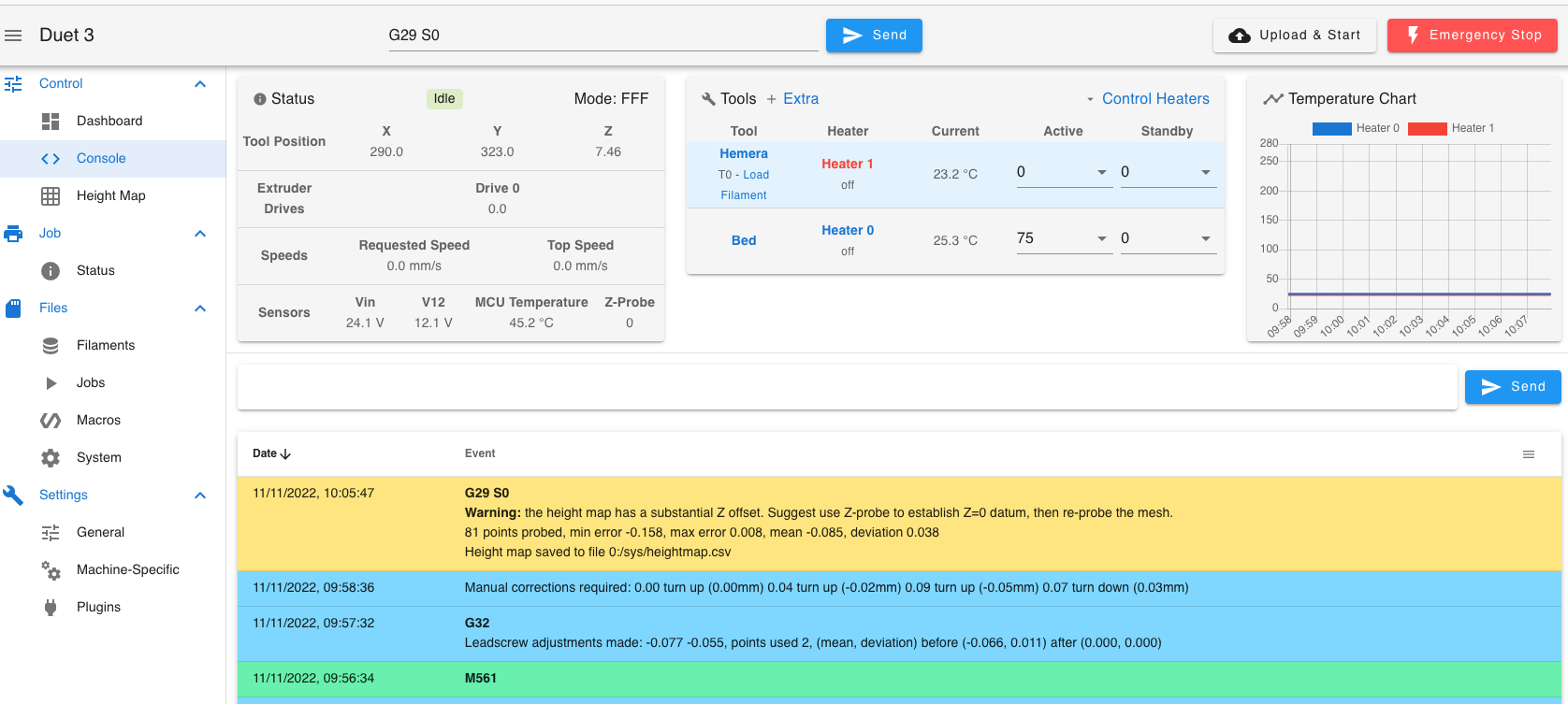Click the Status panel info icon
The image size is (1568, 704).
click(260, 99)
